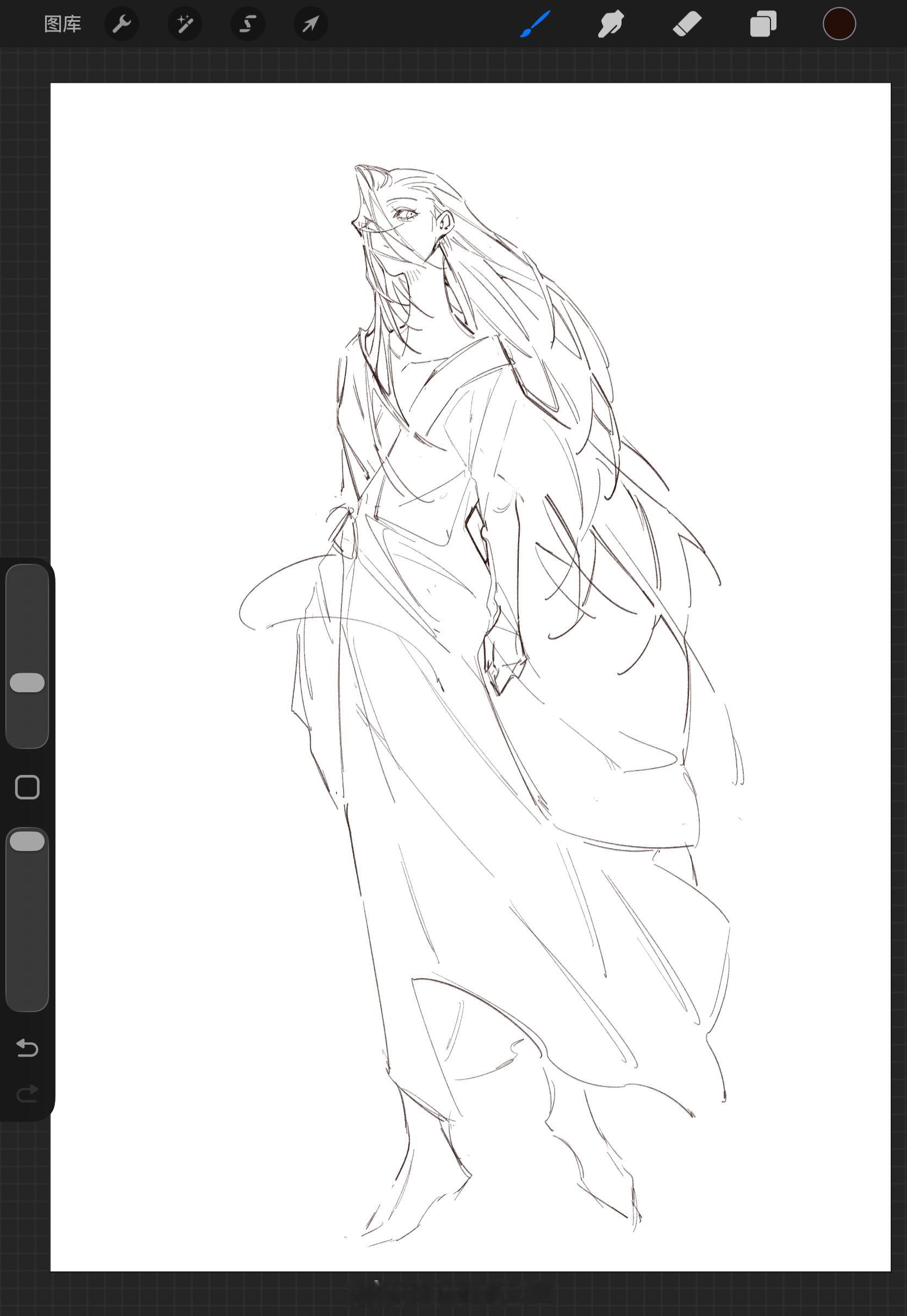Viewport: 907px width, 1316px height.
Task: Open the Actions wrench menu
Action: (122, 24)
